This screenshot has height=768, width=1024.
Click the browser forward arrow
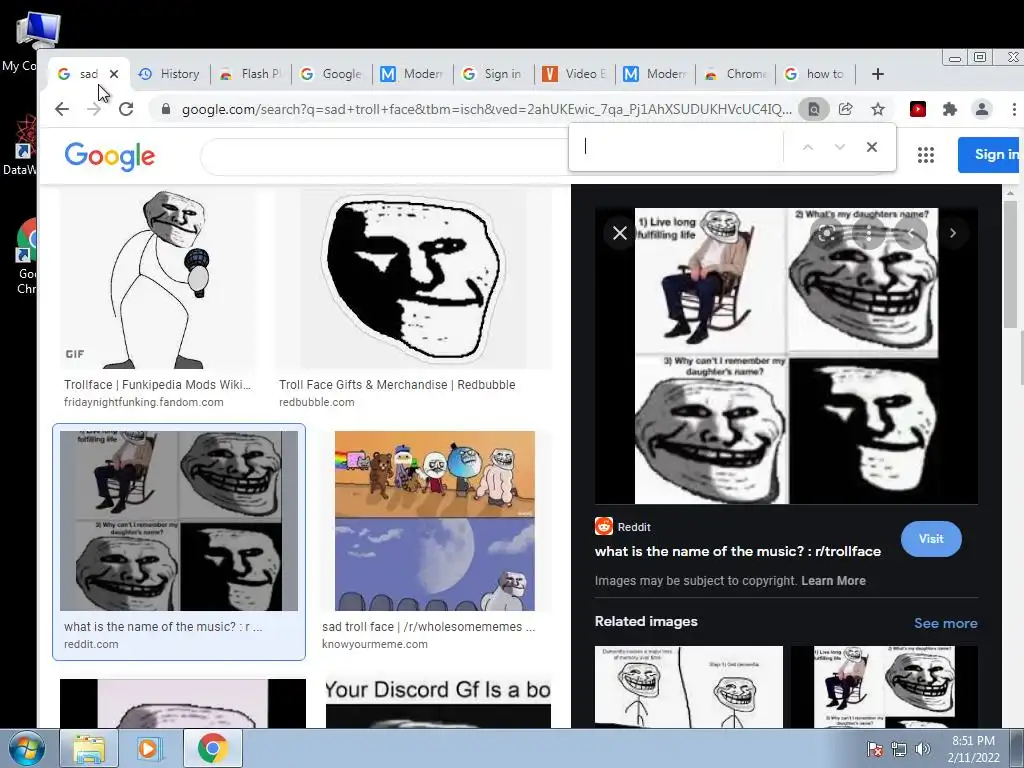[94, 109]
